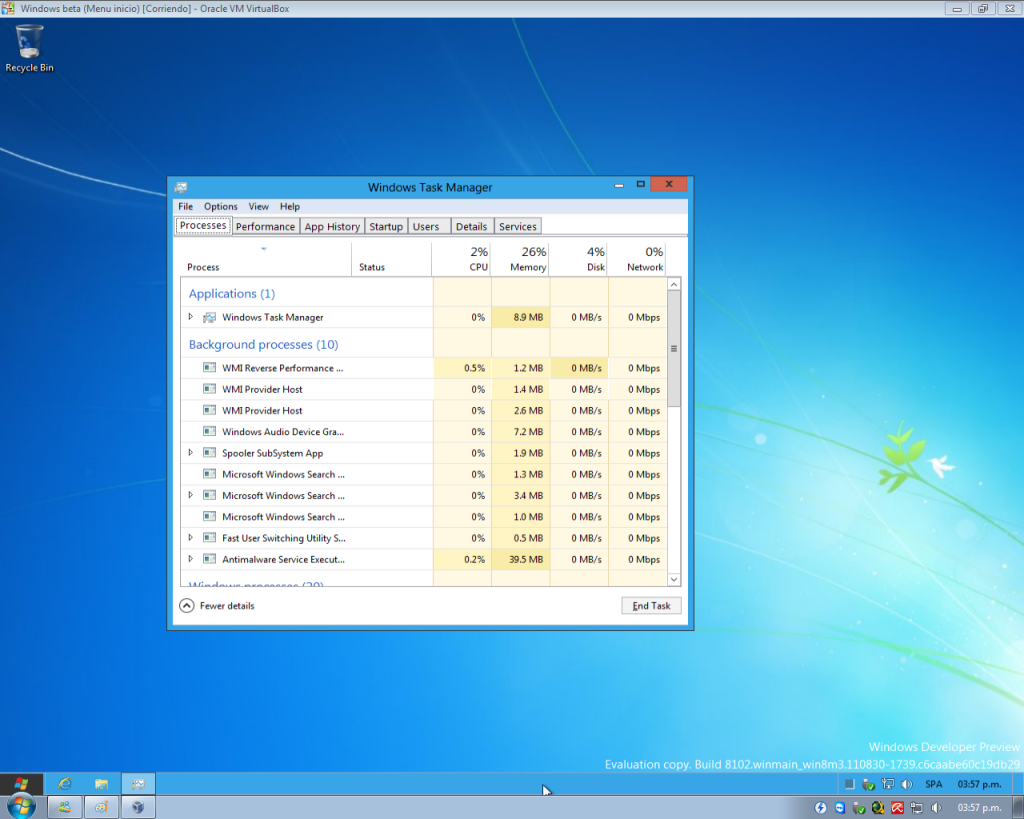Sort by the Network column header
The width and height of the screenshot is (1024, 819).
click(637, 259)
